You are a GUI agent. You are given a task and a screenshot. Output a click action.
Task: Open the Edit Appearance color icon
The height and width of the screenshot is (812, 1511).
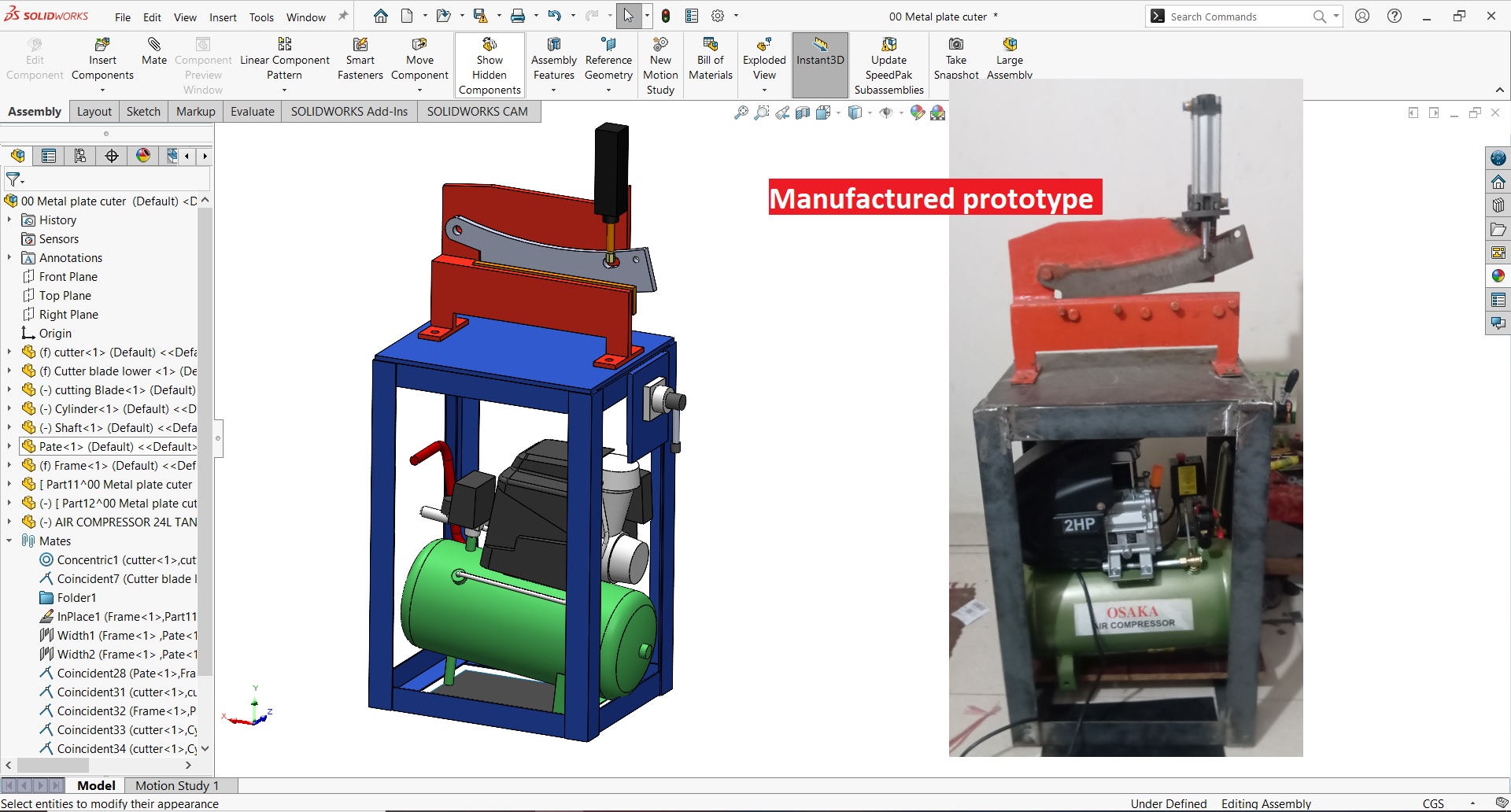918,113
